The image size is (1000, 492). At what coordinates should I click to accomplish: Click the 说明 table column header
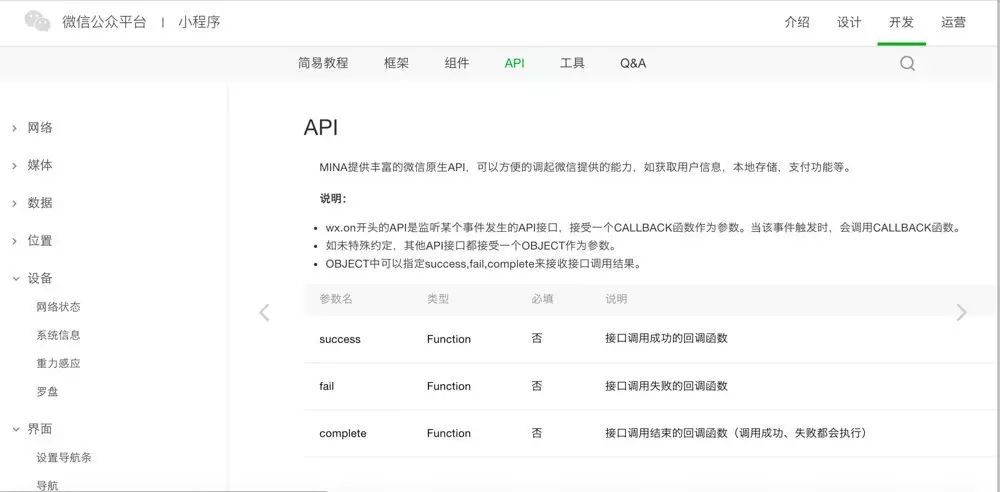tap(616, 299)
